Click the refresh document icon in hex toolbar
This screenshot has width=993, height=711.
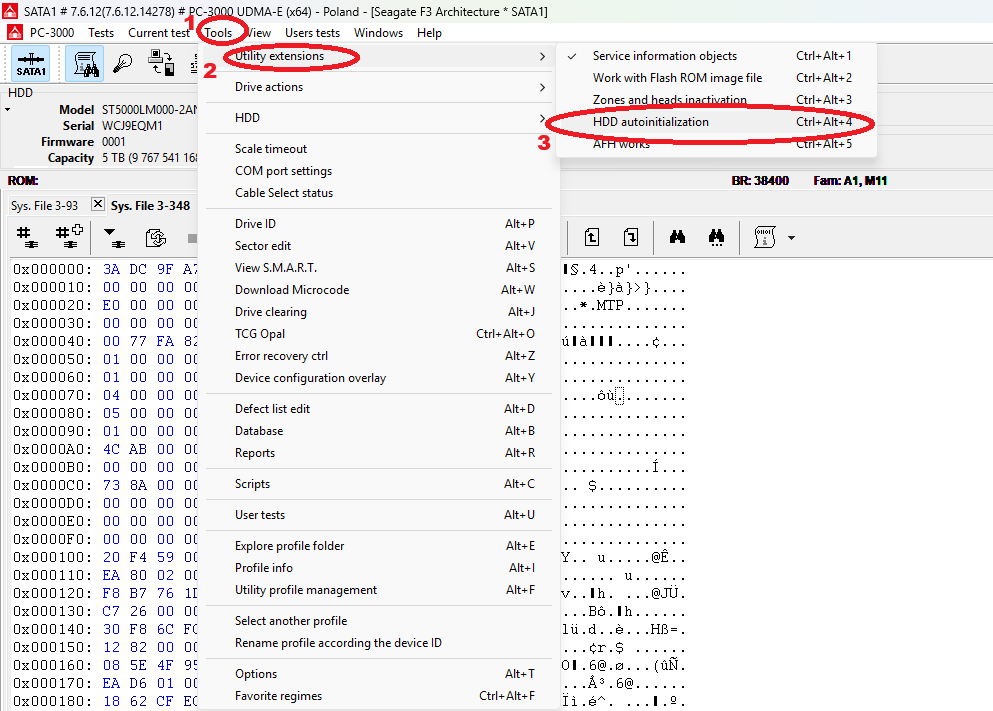click(x=155, y=238)
